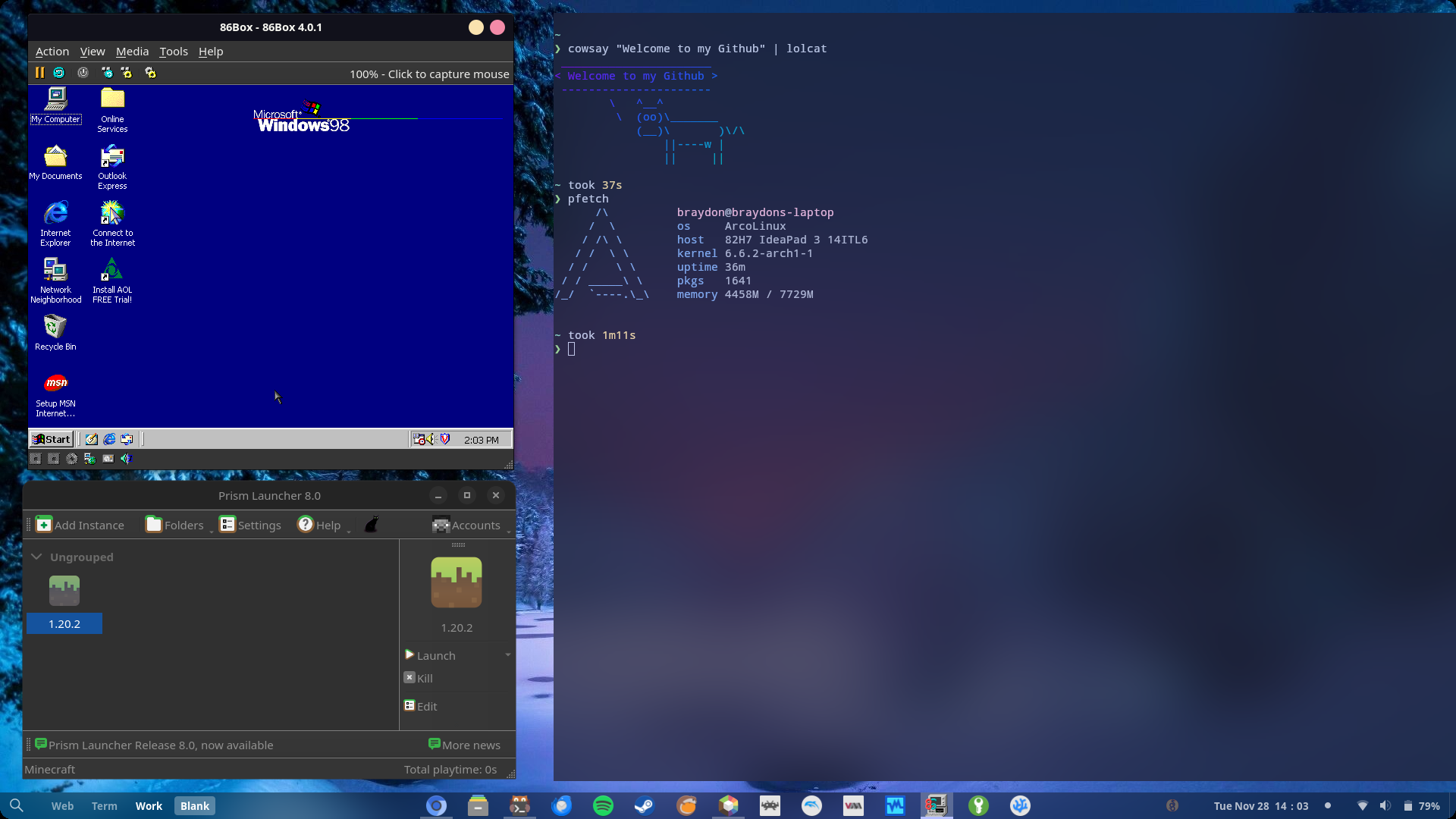This screenshot has width=1456, height=819.
Task: Click the Task Scheduler tray icon
Action: click(x=419, y=439)
